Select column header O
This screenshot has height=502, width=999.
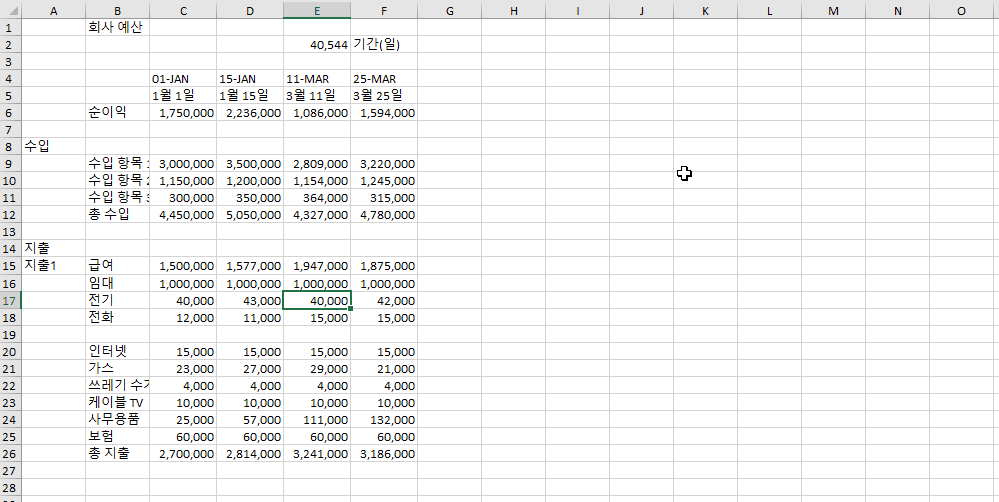coord(961,10)
